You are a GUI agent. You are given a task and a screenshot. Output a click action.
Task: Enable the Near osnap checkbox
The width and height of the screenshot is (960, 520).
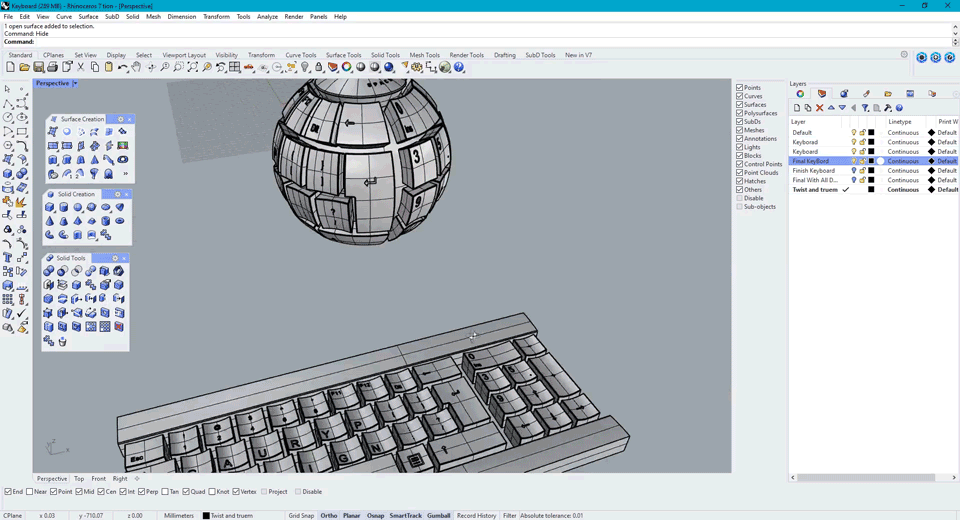coord(29,492)
